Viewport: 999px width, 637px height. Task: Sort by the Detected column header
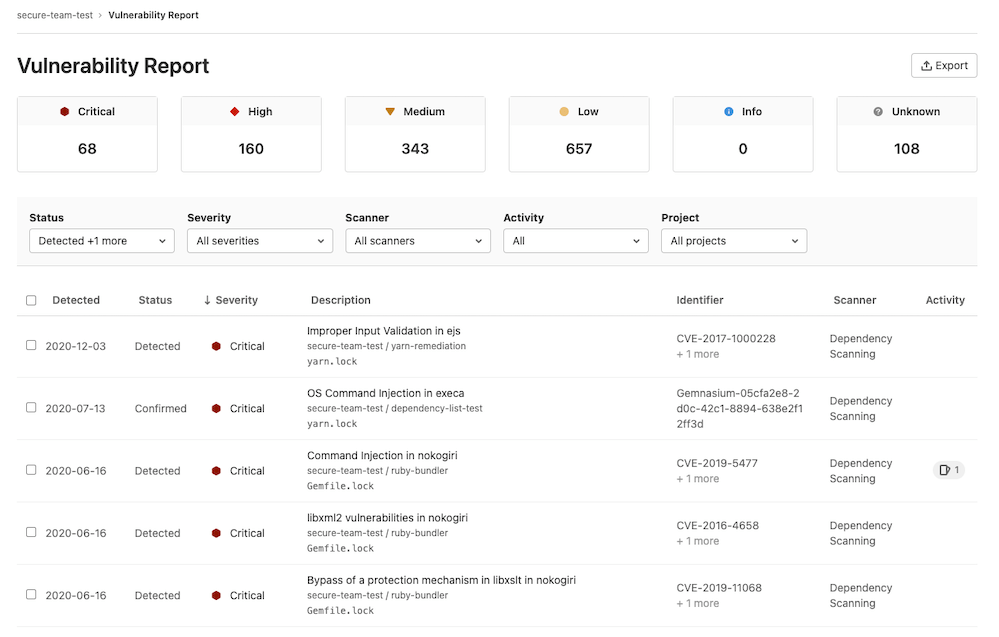pos(76,300)
